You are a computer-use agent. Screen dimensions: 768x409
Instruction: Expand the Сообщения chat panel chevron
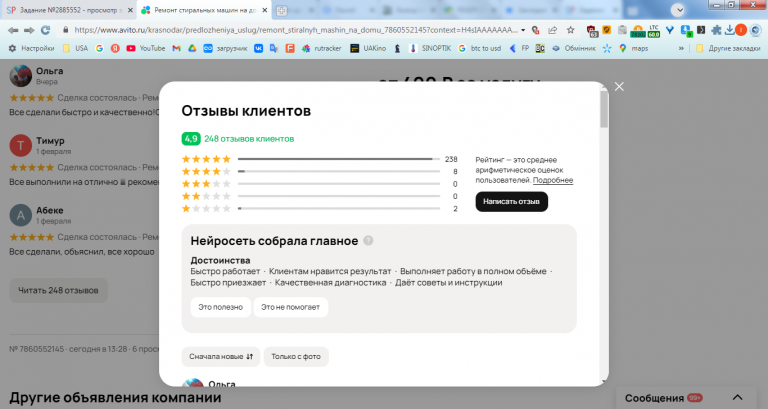737,398
